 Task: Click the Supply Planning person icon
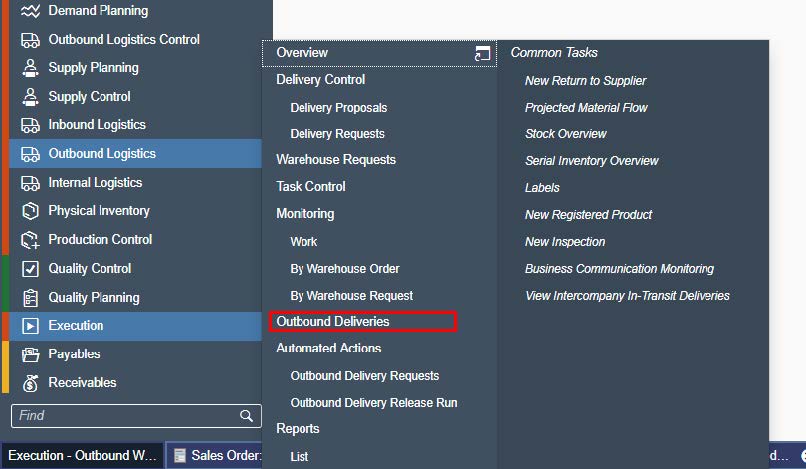(x=30, y=68)
